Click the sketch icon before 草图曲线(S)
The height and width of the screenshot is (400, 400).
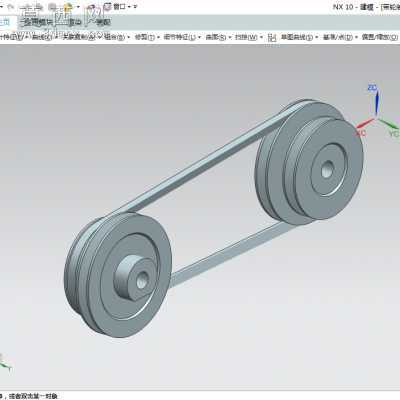click(x=272, y=37)
